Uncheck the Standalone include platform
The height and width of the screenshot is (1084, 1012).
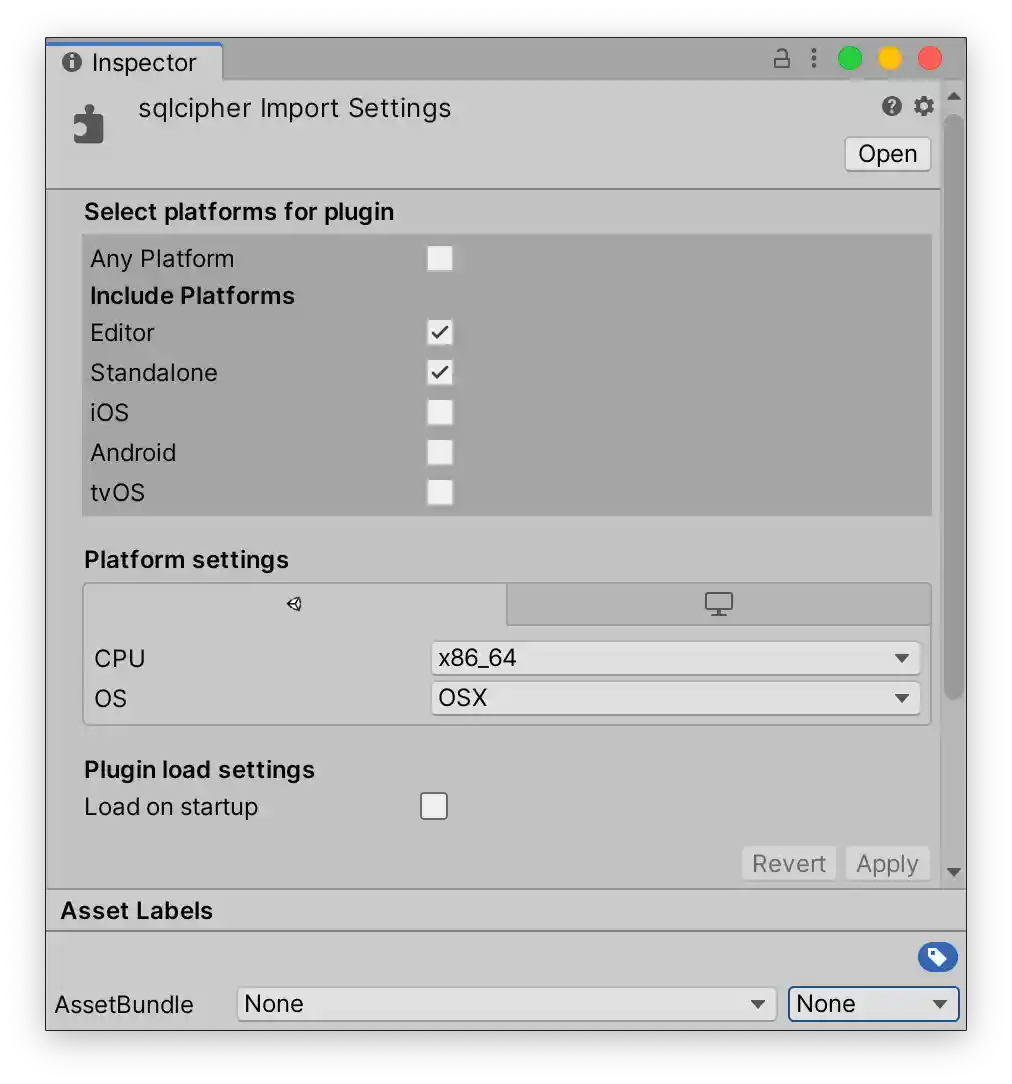pos(440,372)
